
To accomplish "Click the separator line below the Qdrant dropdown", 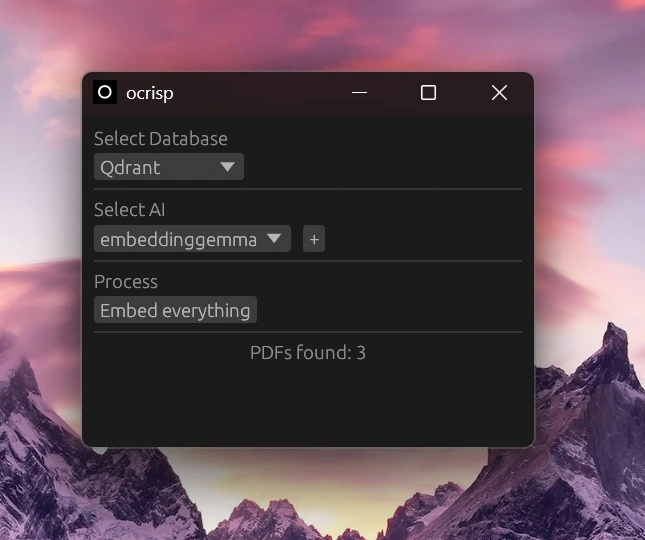I will point(307,189).
